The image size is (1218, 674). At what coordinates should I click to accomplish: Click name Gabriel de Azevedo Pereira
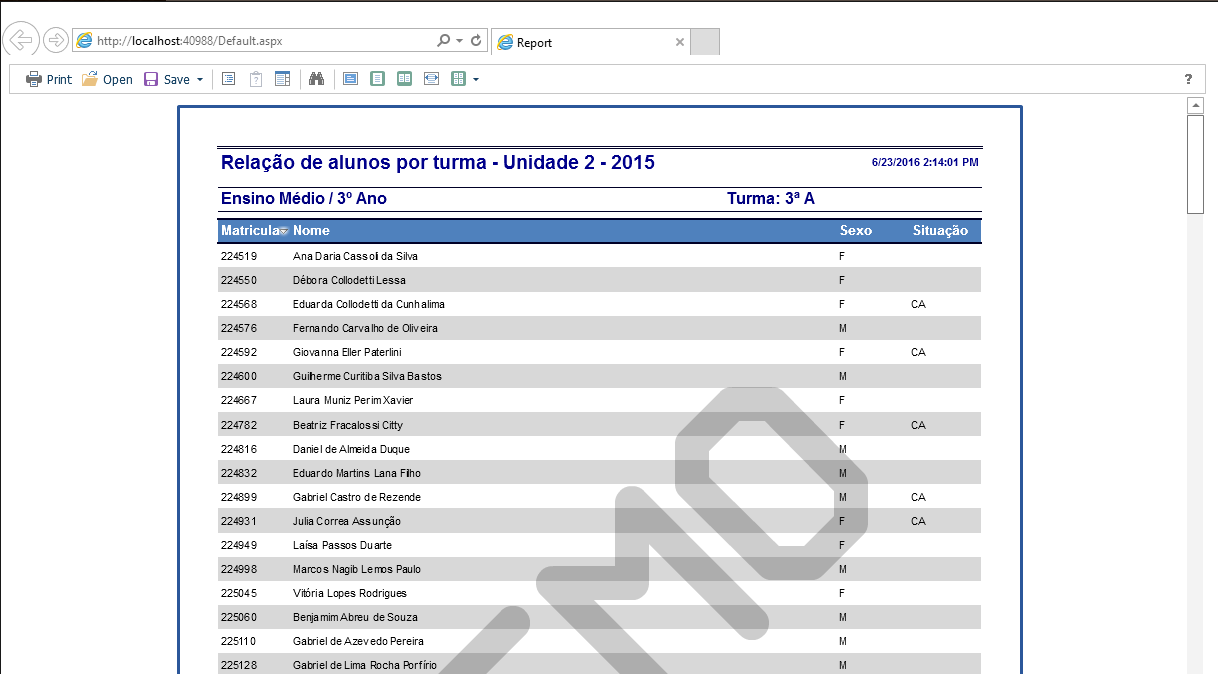pyautogui.click(x=358, y=641)
